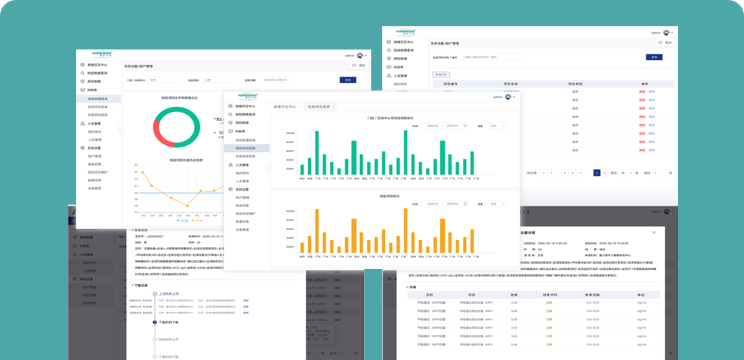
Task: Focus search input field in table window
Action: coord(493,57)
